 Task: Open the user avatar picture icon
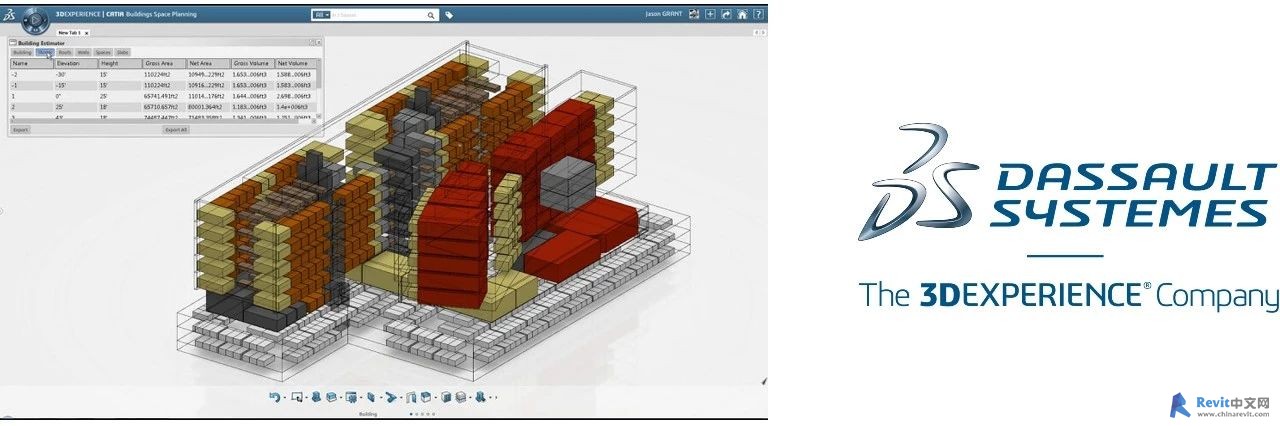693,14
